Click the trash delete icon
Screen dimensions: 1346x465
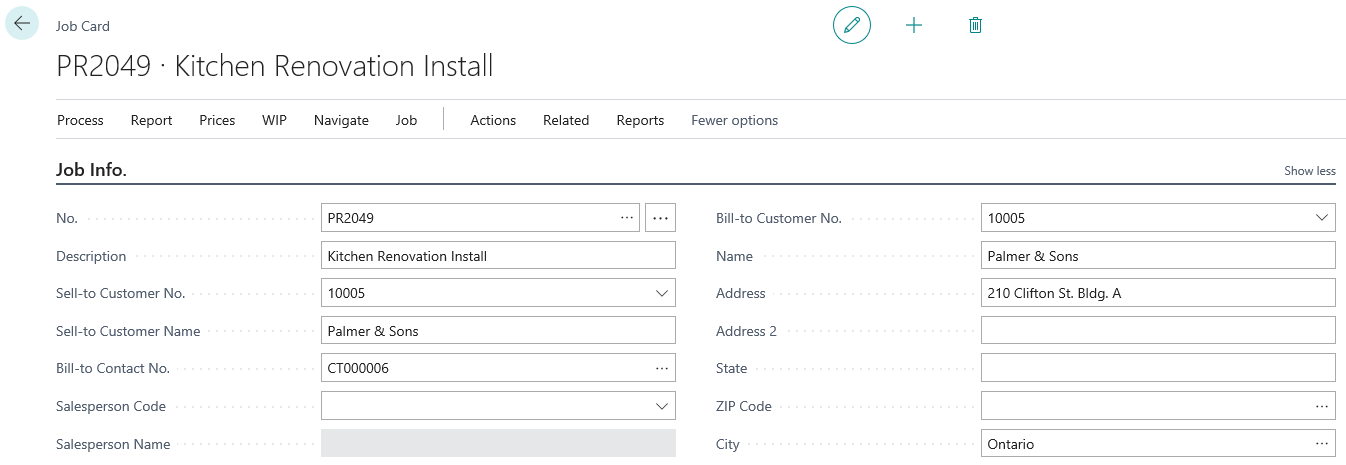[x=975, y=25]
